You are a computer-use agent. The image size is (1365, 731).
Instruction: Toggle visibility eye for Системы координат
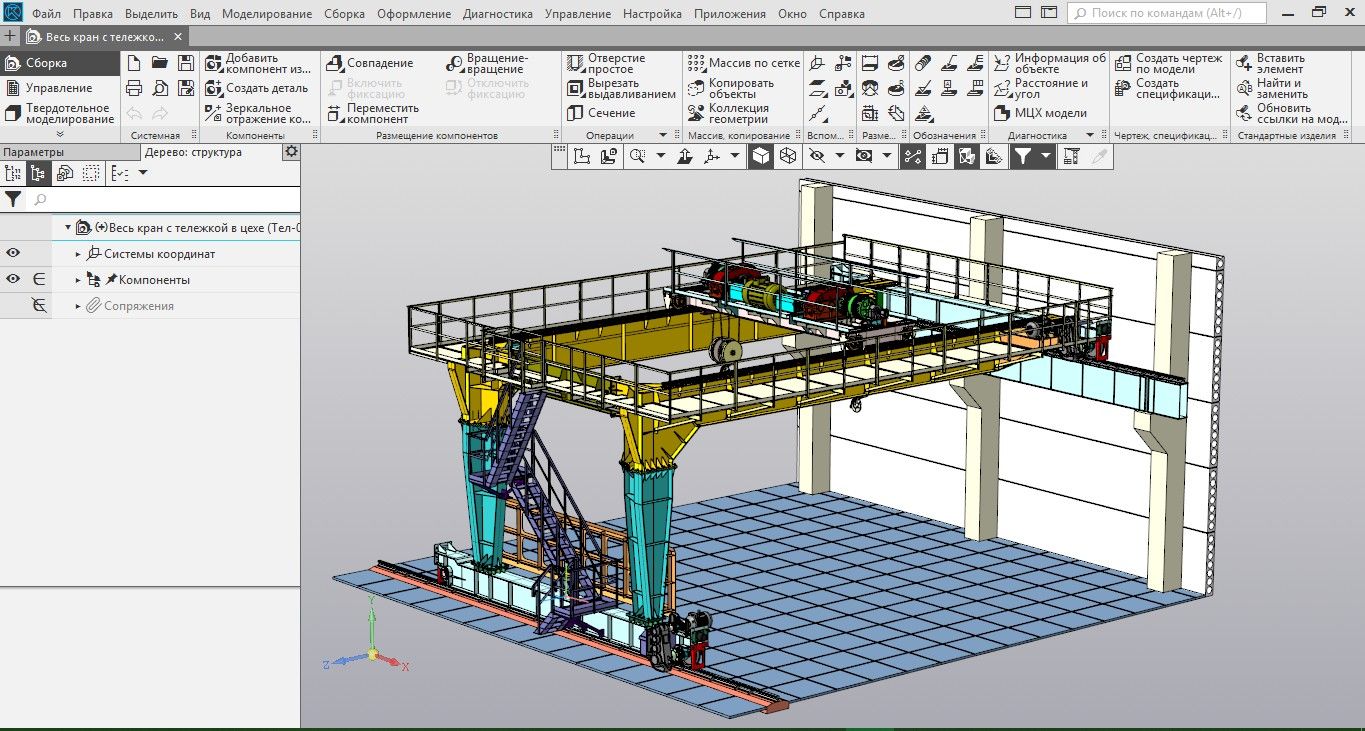pos(13,254)
